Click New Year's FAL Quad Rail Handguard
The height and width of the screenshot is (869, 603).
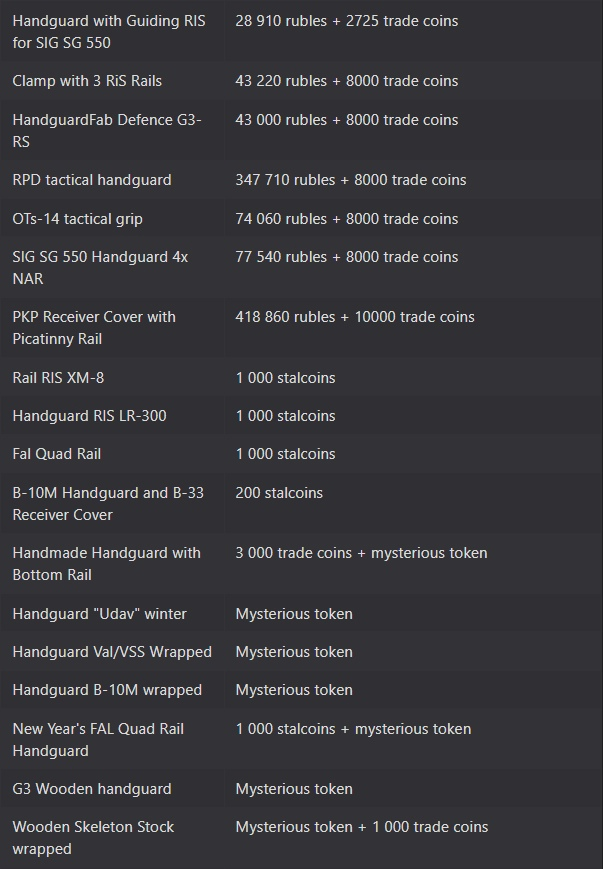click(x=98, y=740)
